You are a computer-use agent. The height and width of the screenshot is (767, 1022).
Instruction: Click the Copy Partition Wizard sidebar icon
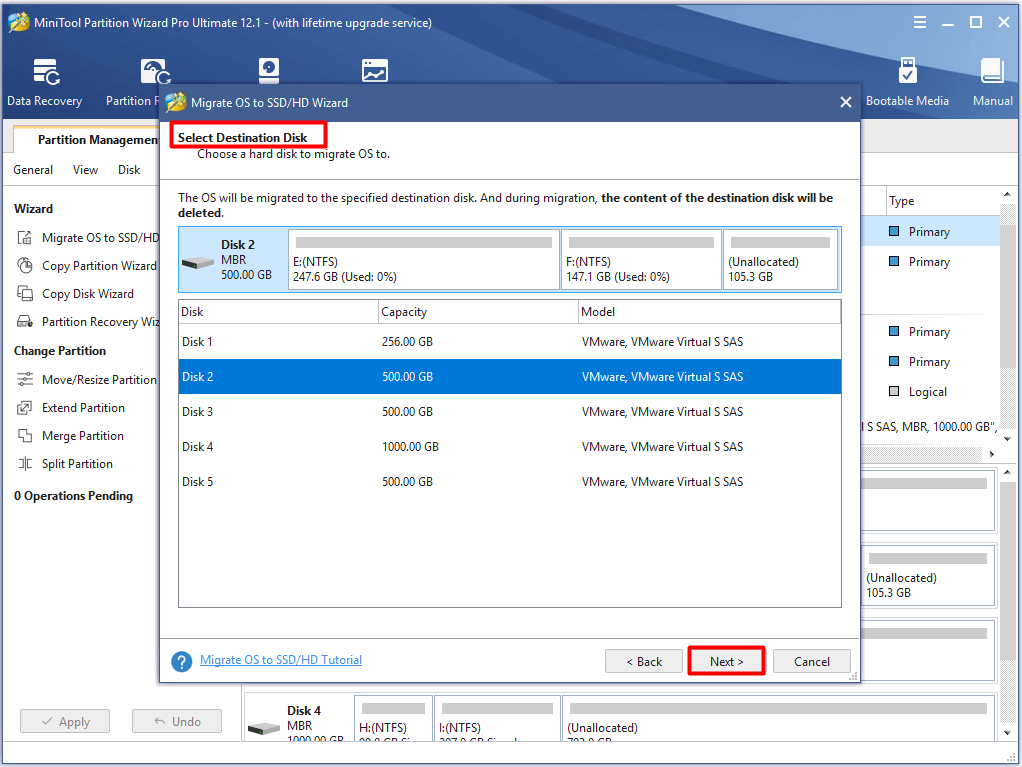(x=25, y=266)
